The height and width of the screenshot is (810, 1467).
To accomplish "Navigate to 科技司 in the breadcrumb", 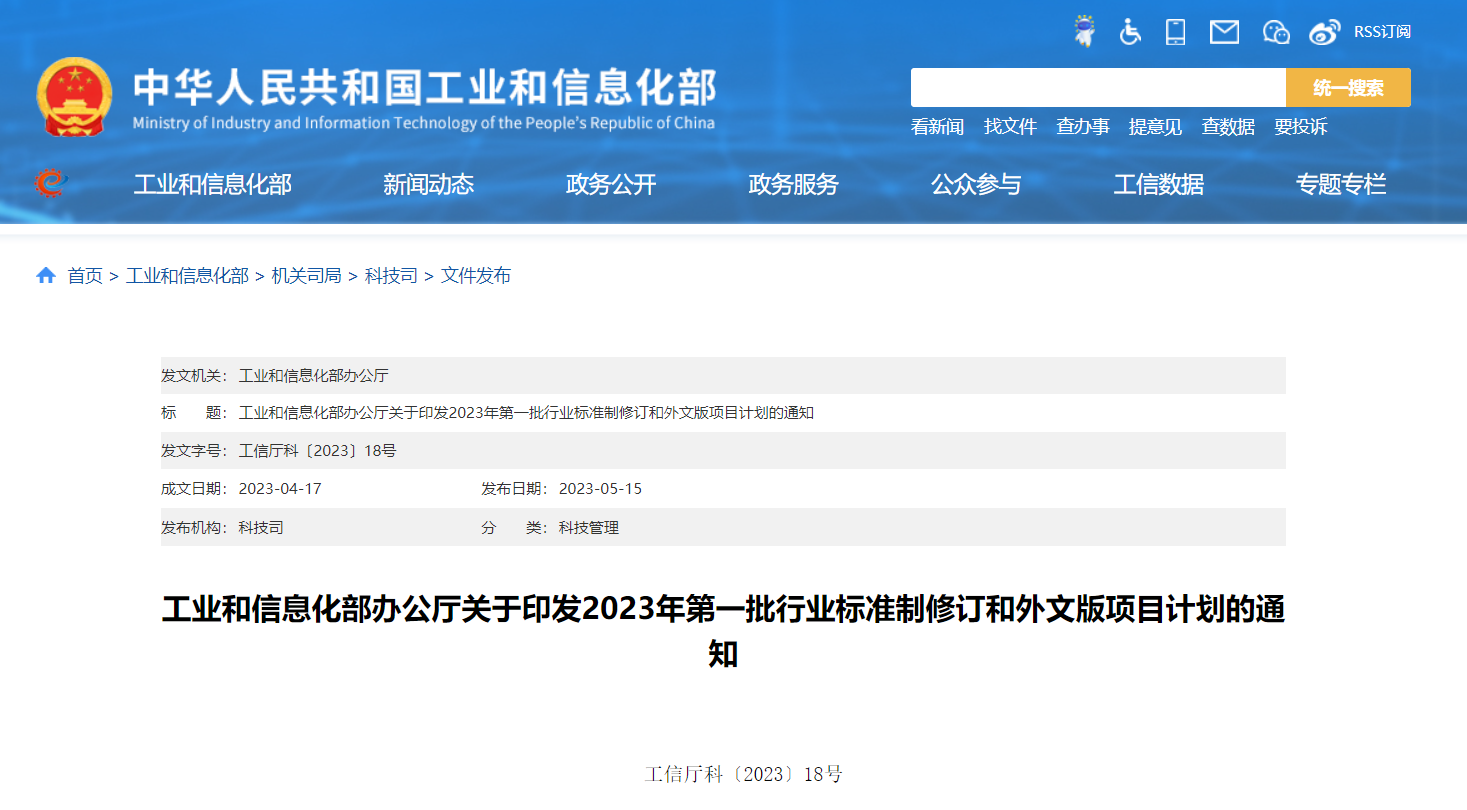I will point(391,276).
